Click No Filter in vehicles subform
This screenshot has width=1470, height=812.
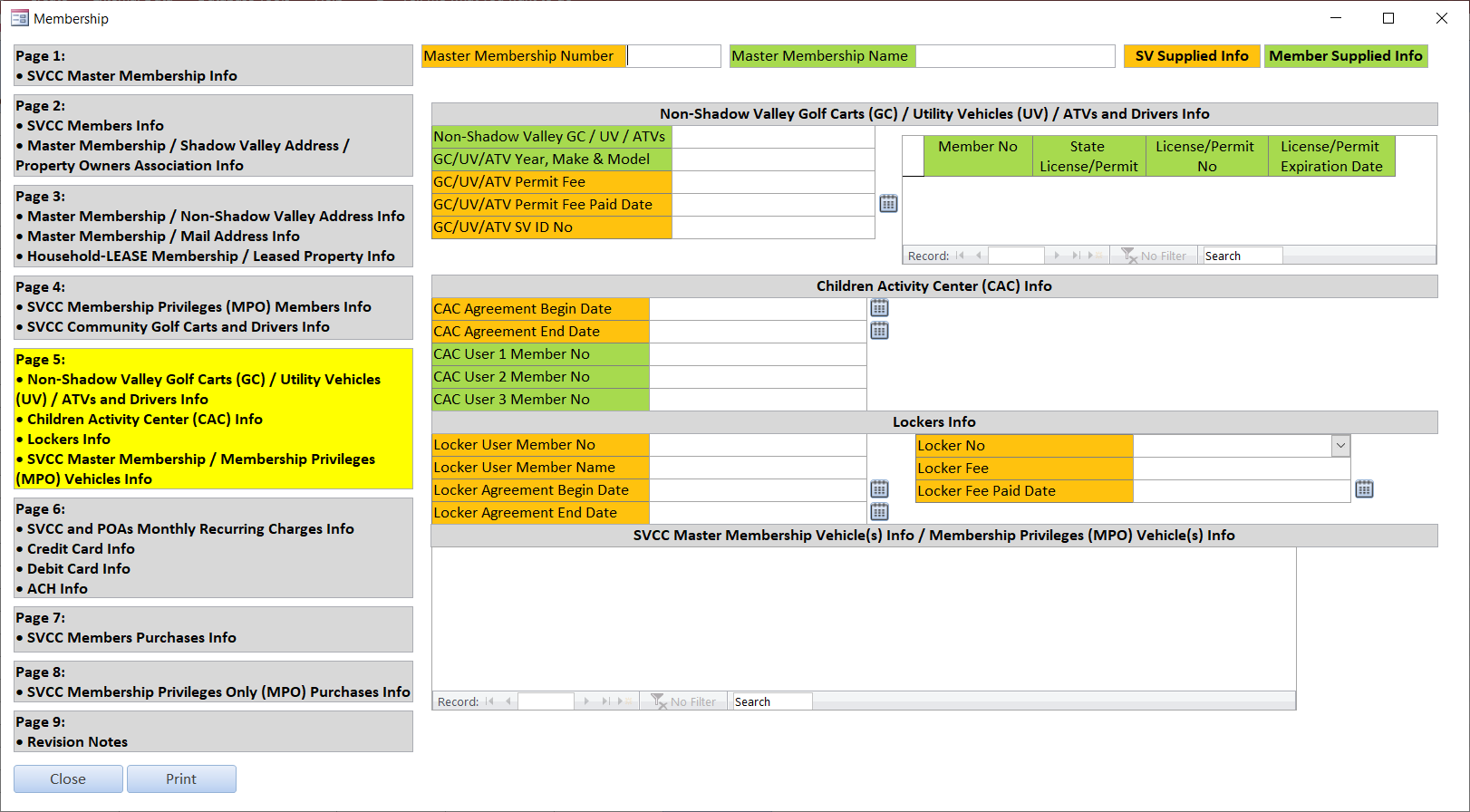[683, 701]
